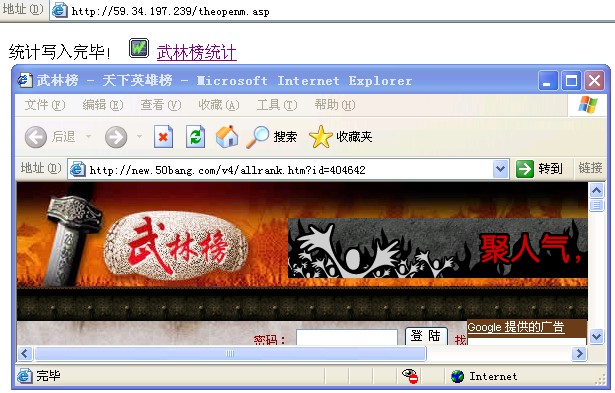
Task: Click vertical scrollbar down arrow
Action: [597, 336]
